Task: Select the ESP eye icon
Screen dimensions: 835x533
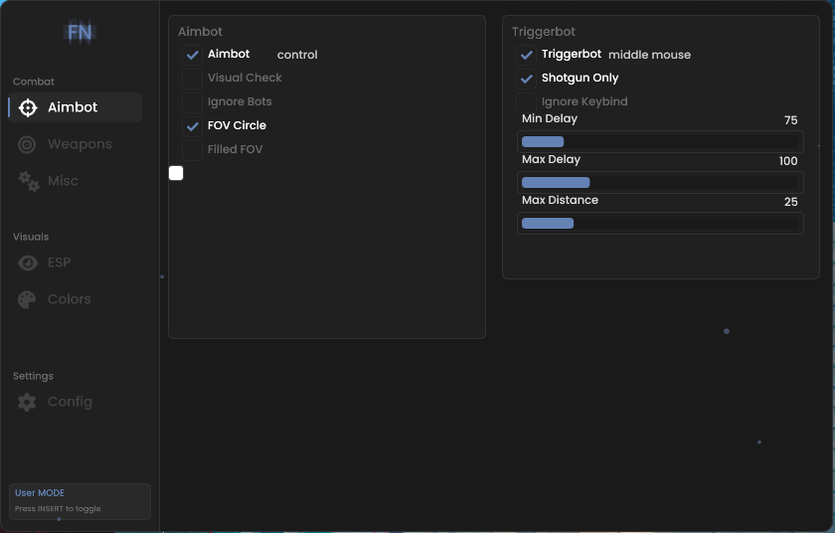Action: 27,263
